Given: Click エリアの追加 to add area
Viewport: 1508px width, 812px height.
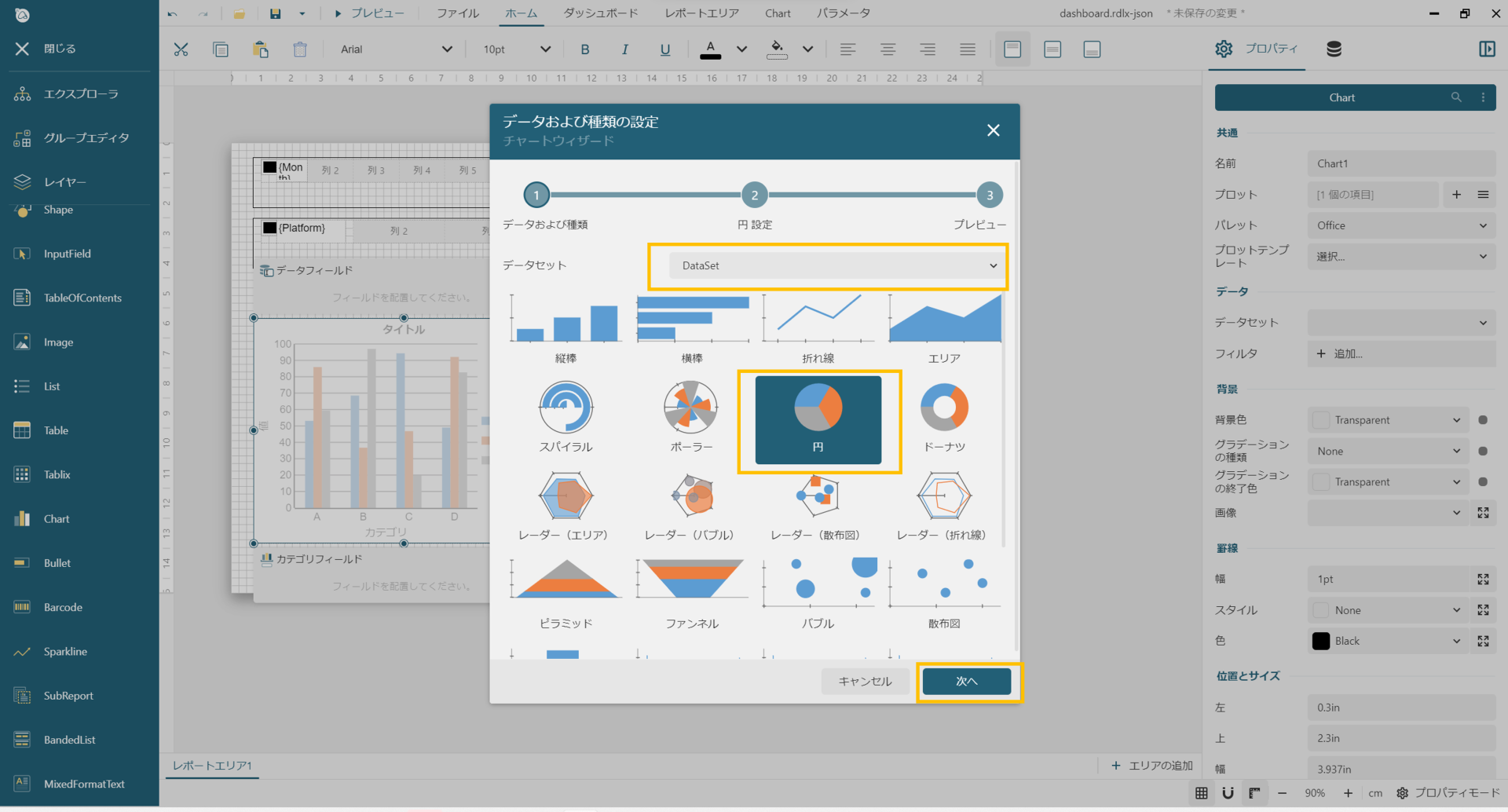Looking at the screenshot, I should coord(1152,766).
